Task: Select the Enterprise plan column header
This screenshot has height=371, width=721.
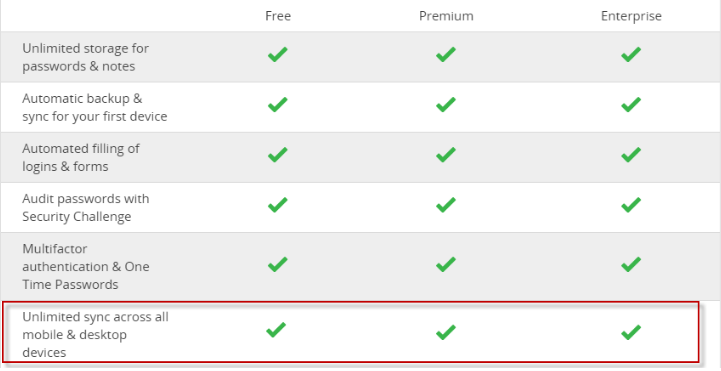Action: (631, 16)
